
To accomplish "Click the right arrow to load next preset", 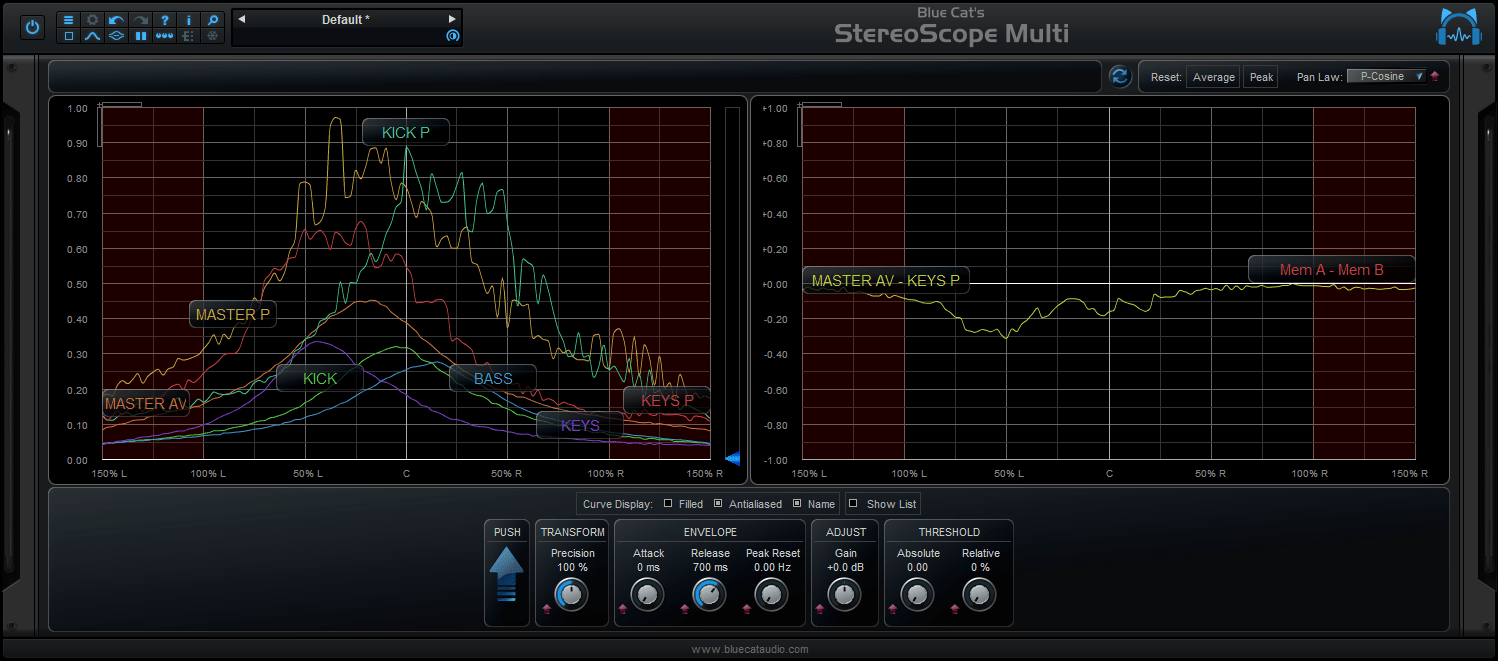I will coord(452,17).
